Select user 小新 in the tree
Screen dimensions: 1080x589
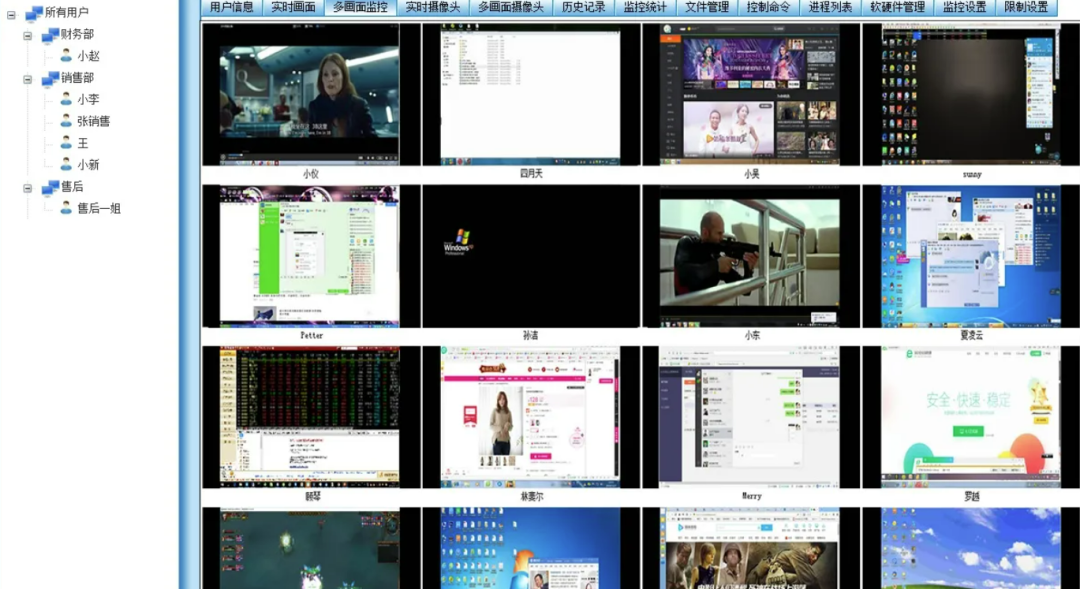pyautogui.click(x=88, y=165)
